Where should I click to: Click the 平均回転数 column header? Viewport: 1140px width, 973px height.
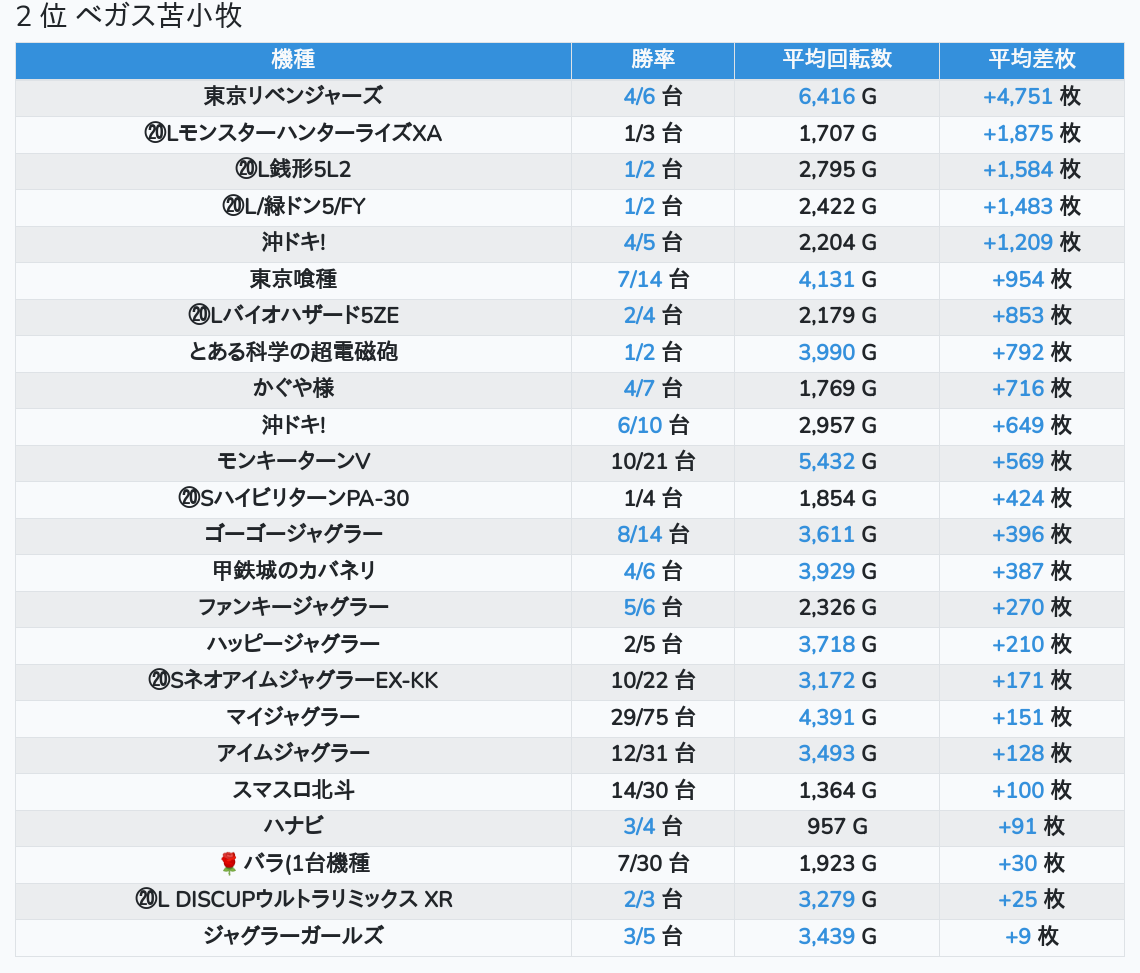[836, 60]
